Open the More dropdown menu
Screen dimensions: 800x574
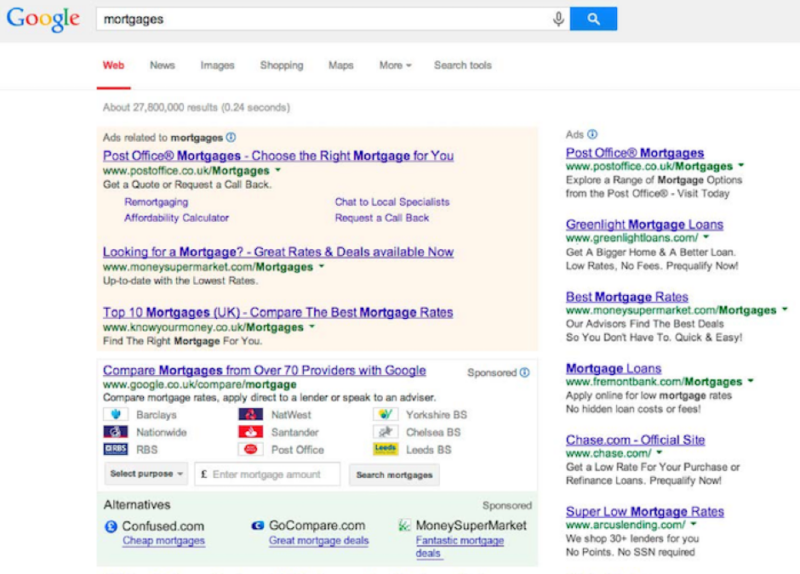point(395,65)
